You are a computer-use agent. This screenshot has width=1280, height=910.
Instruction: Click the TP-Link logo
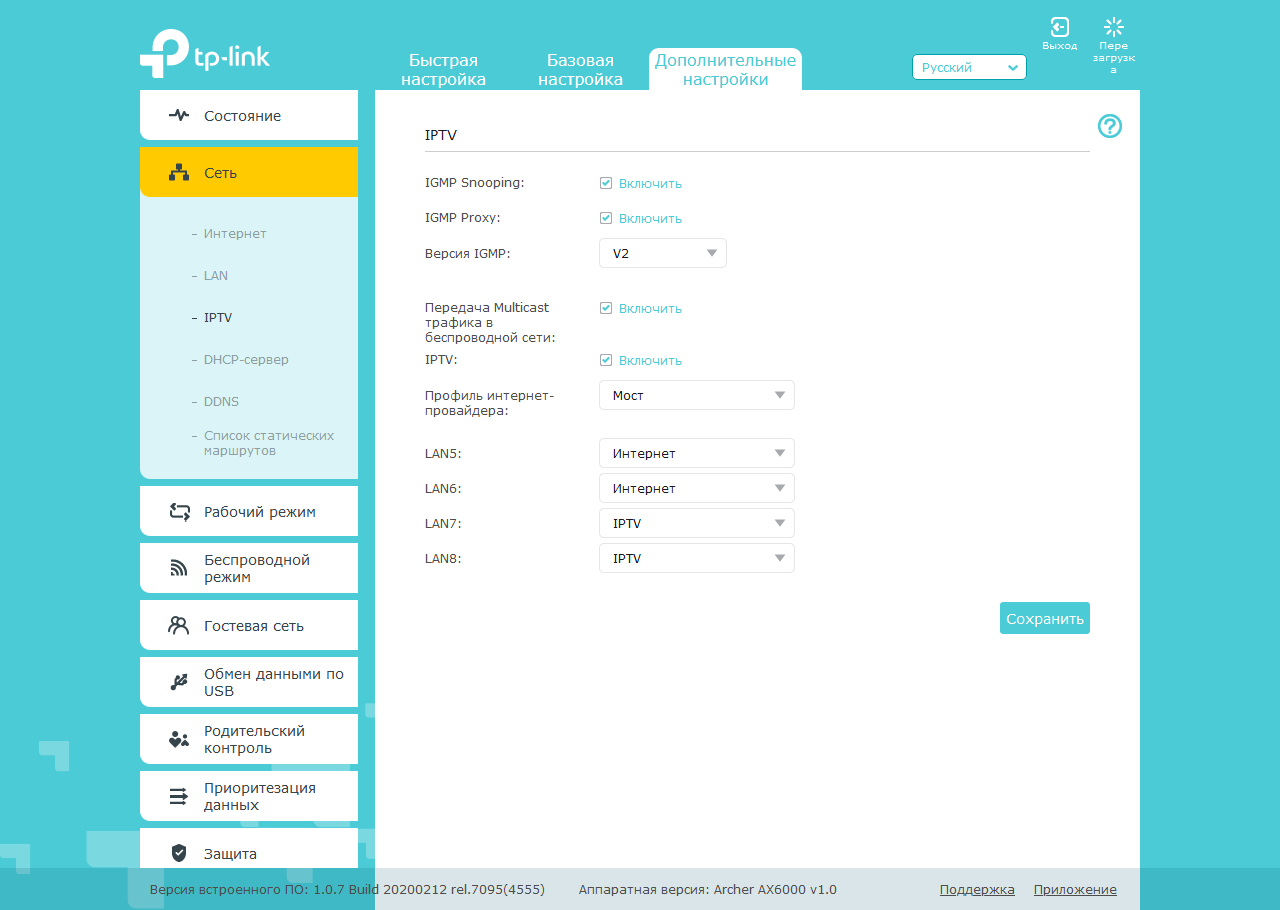click(205, 53)
